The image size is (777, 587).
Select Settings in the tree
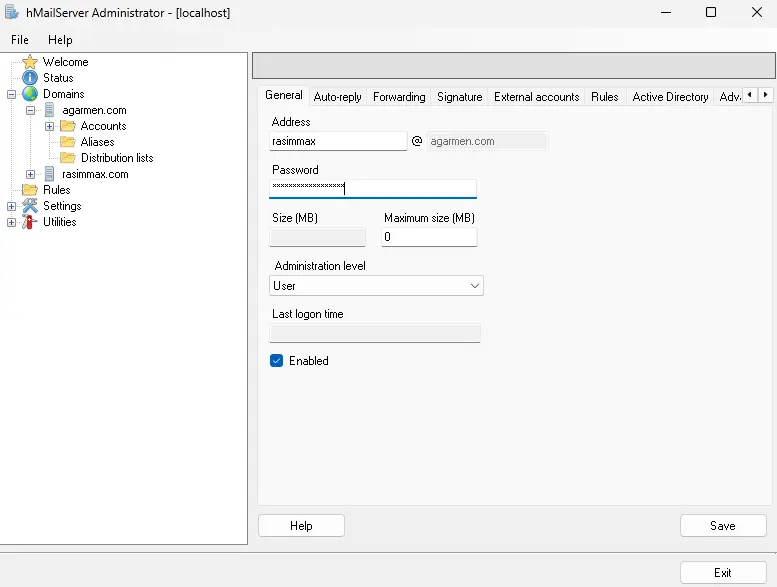pos(62,206)
